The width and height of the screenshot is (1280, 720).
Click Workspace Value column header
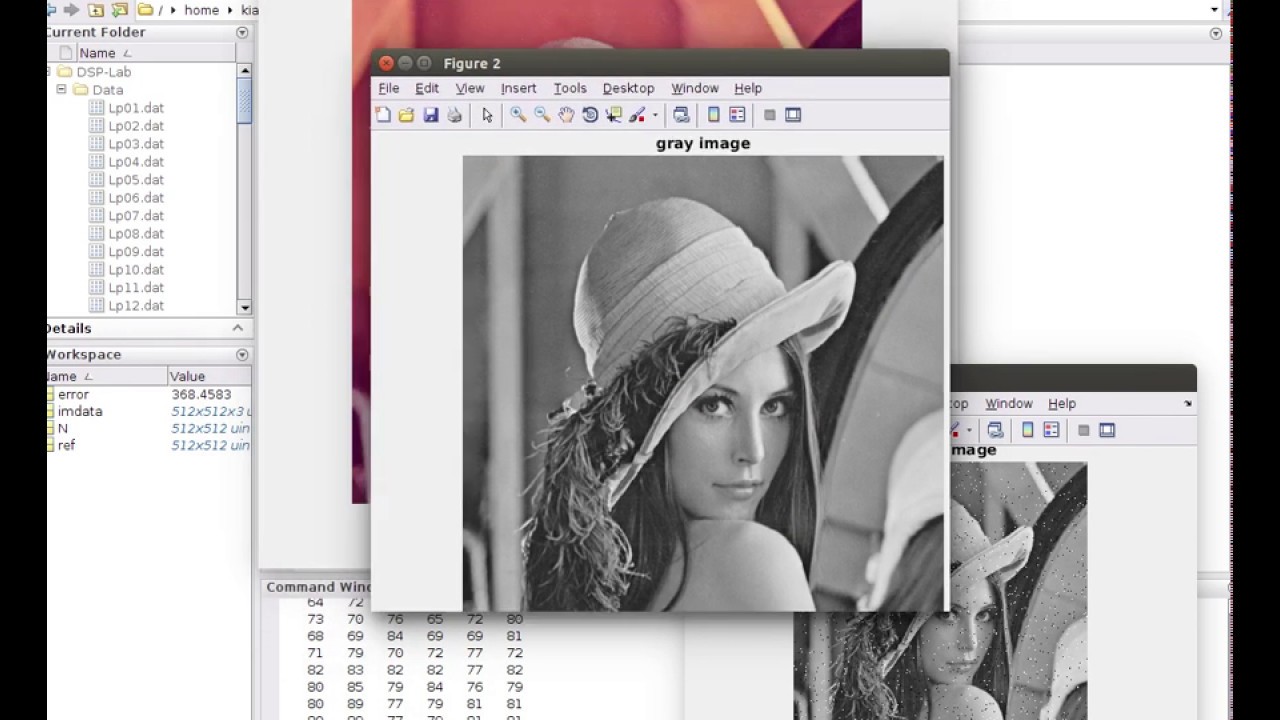point(209,376)
